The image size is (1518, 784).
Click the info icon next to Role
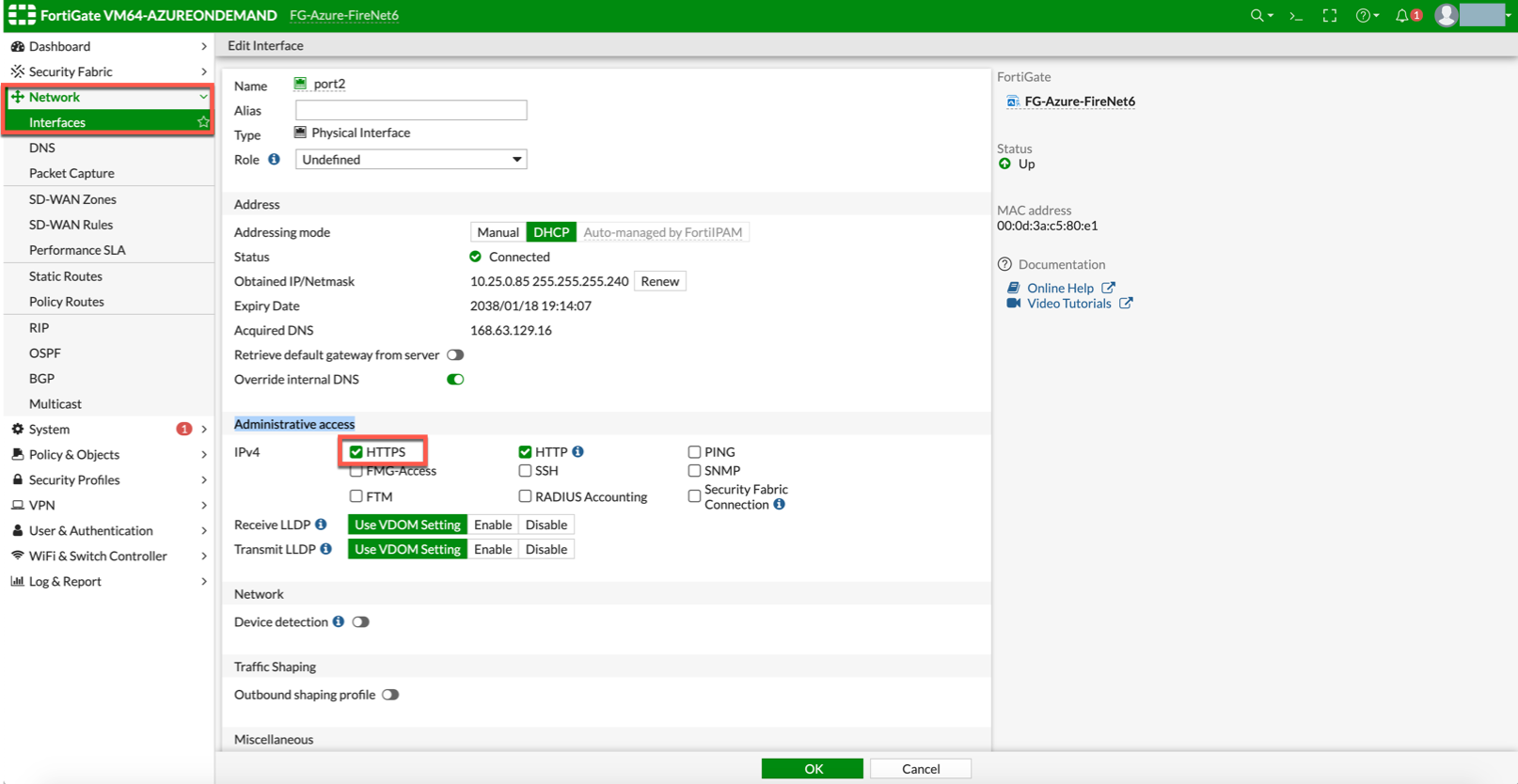click(x=274, y=159)
